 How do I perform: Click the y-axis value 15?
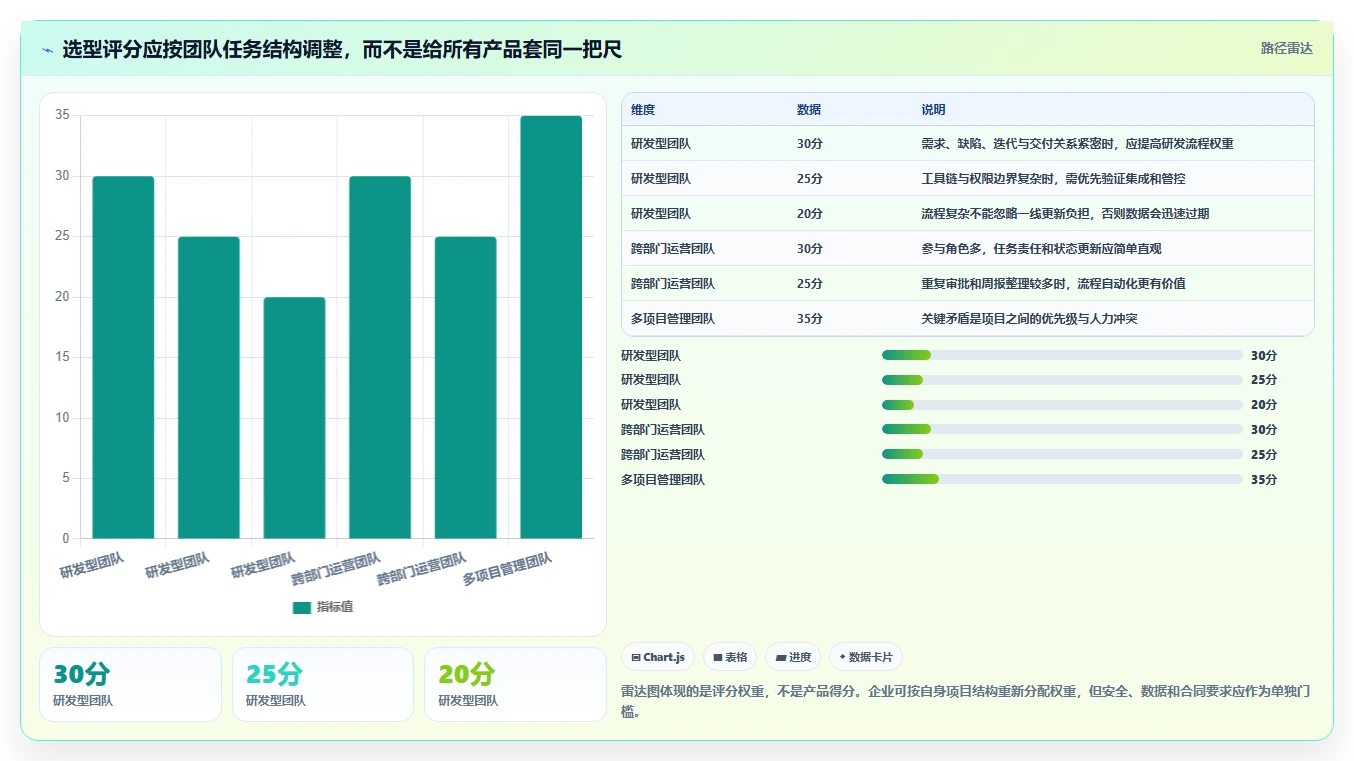[62, 357]
